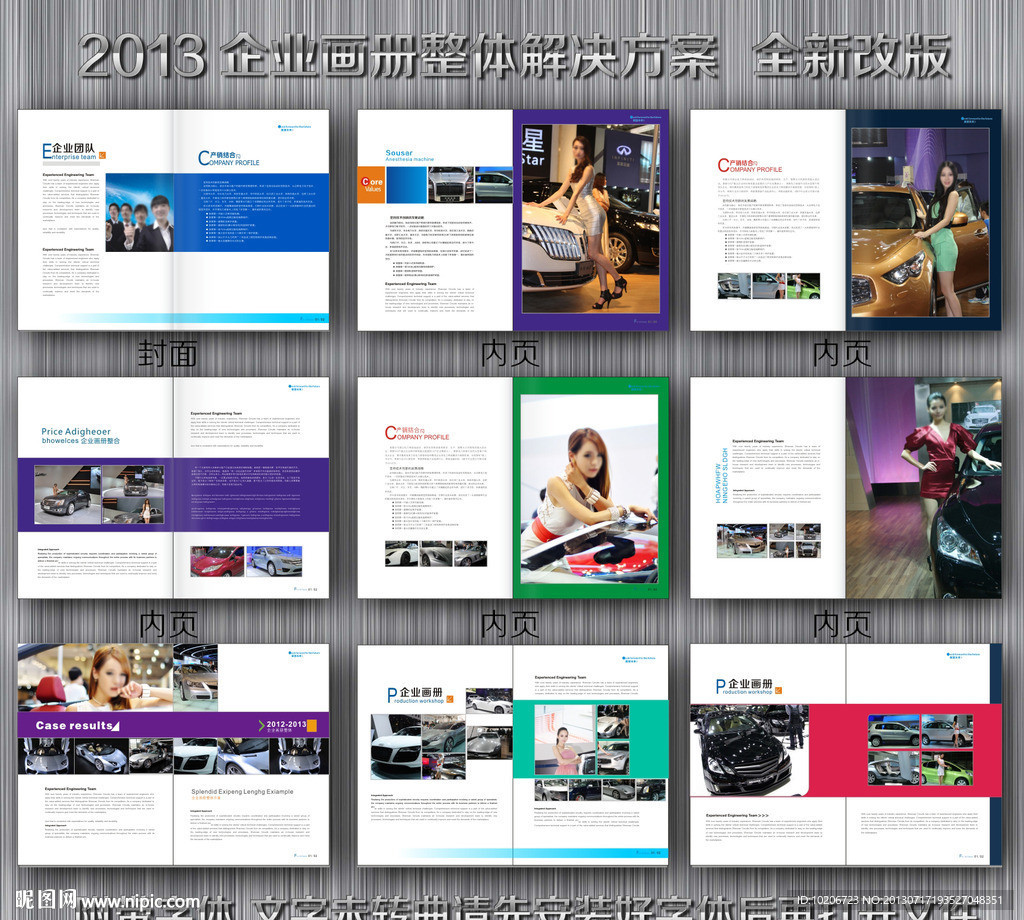Click "Production workshop" heading in the crimson spread
The height and width of the screenshot is (920, 1024).
[x=744, y=686]
